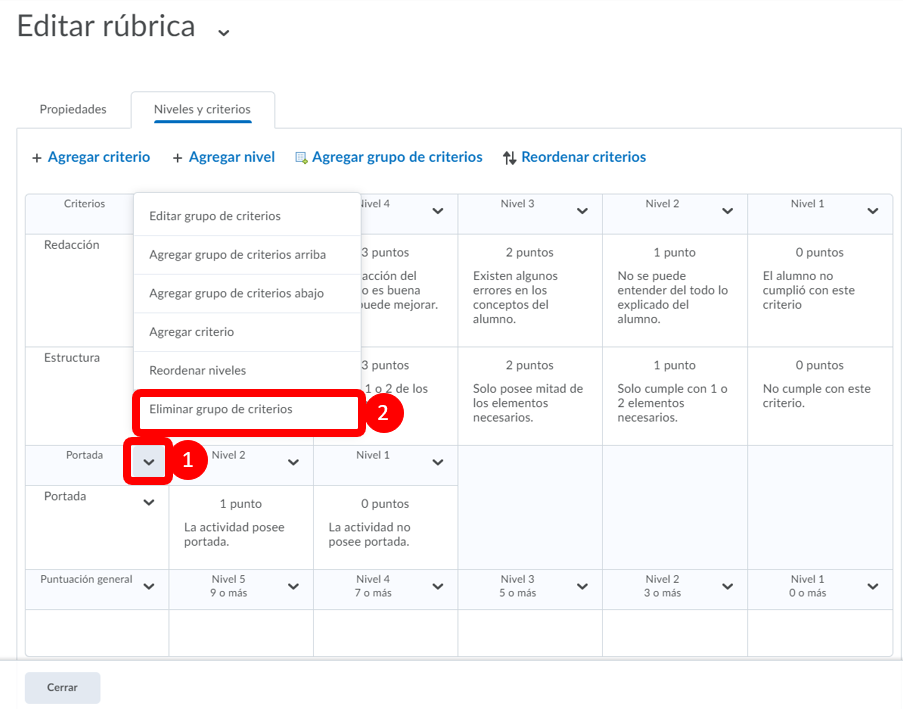Open the Nivel 3 column header chevron
Image resolution: width=903 pixels, height=709 pixels.
(x=583, y=211)
